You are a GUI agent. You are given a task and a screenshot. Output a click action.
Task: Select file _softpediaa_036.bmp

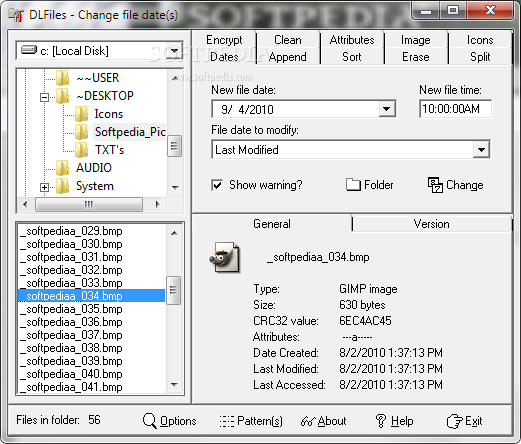pos(92,322)
